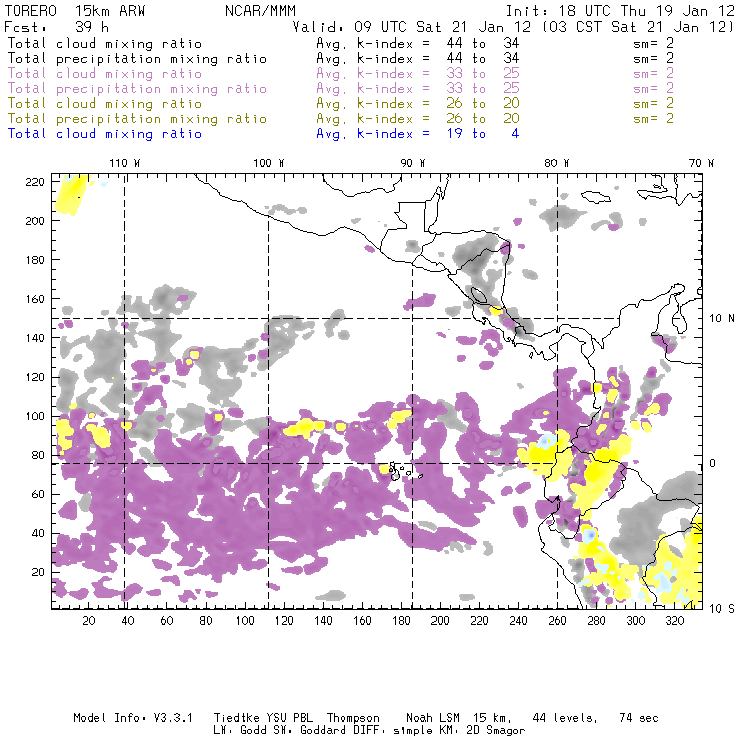This screenshot has height=740, width=740.
Task: Click the 80 W longitude label
Action: [557, 163]
